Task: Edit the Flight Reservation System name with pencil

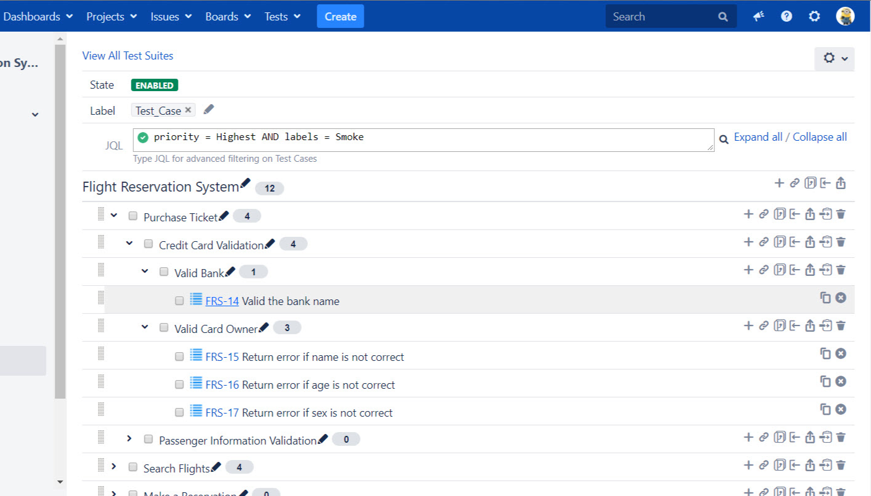Action: [x=245, y=183]
